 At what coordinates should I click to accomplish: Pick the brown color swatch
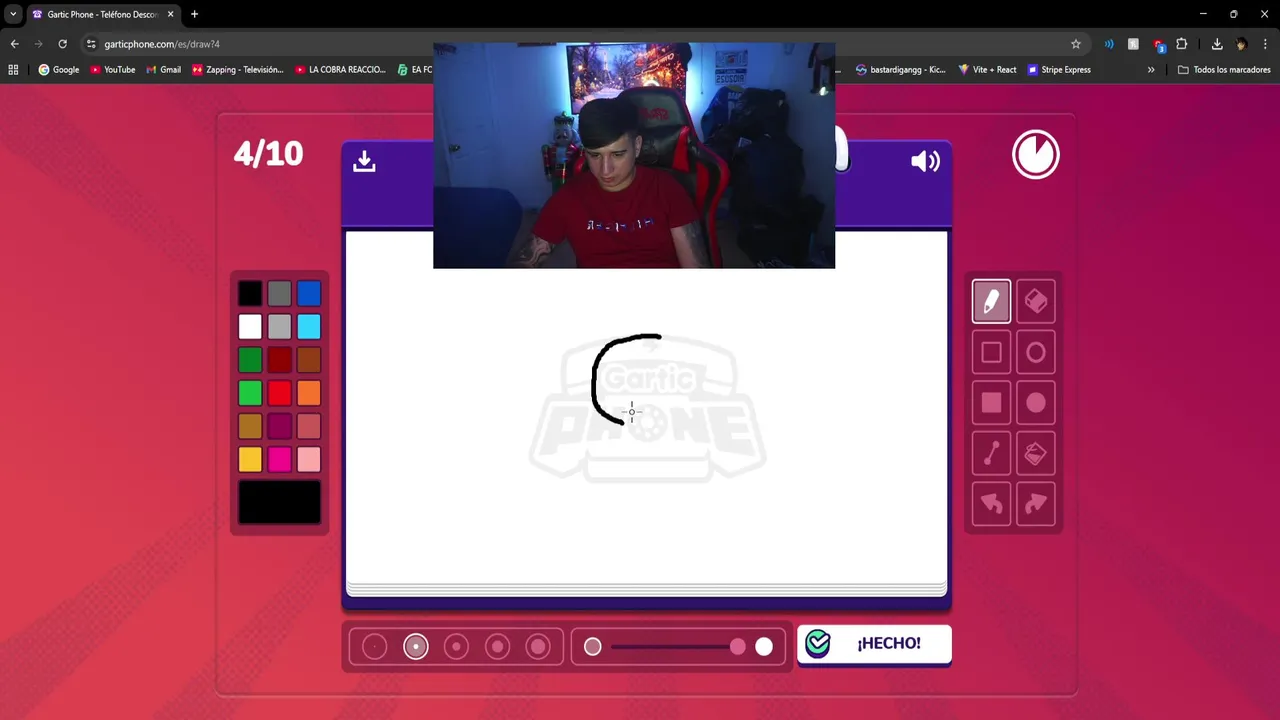[x=308, y=360]
